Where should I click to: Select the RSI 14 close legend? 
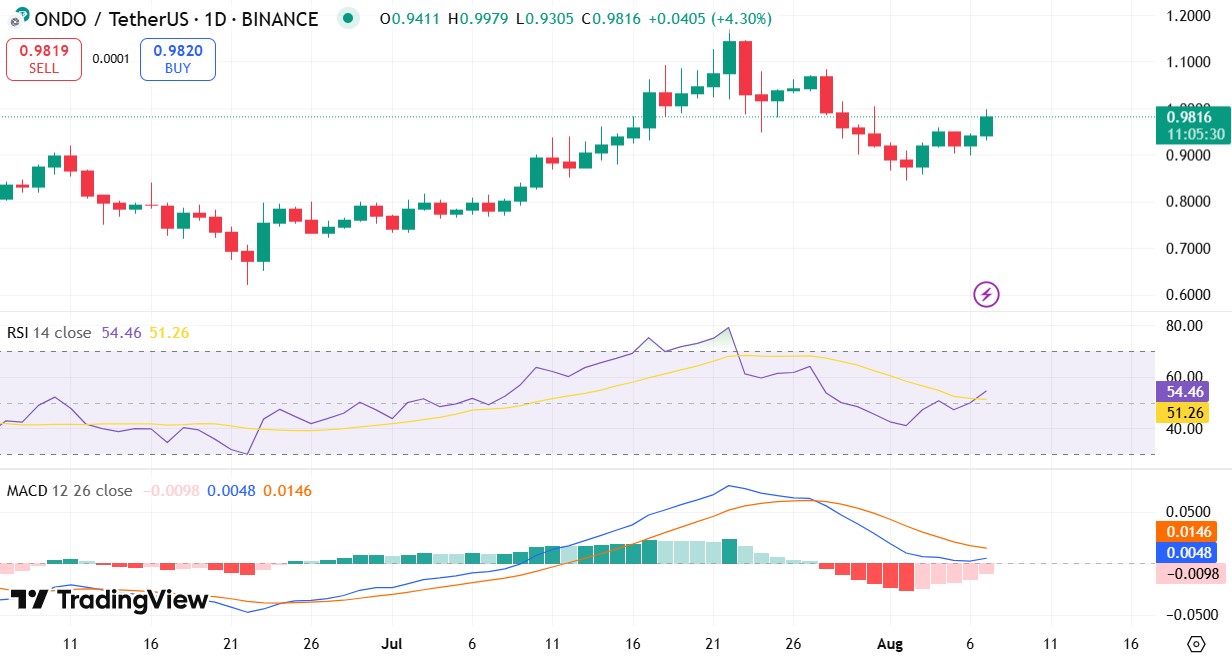49,333
